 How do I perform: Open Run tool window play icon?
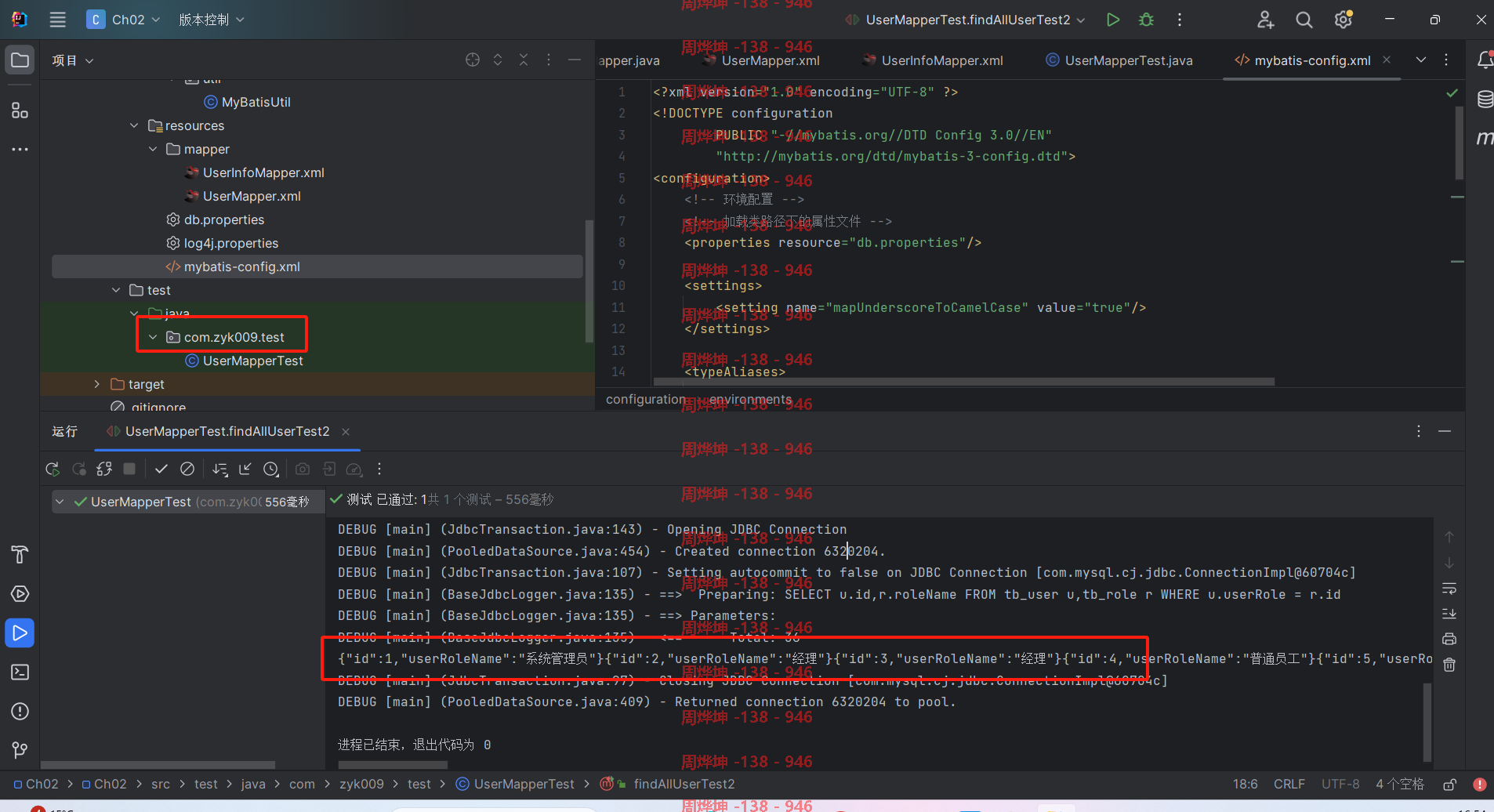tap(20, 633)
